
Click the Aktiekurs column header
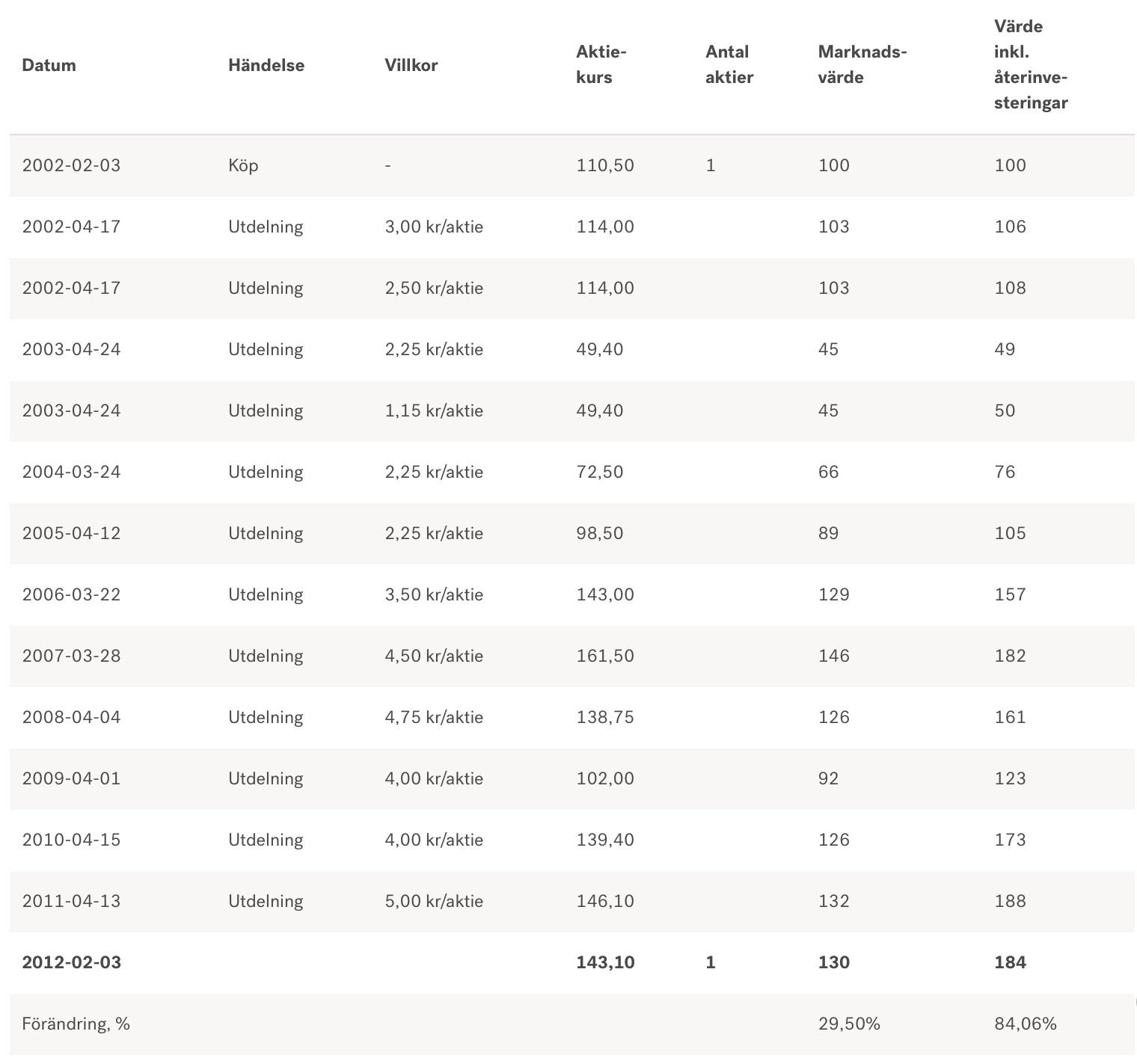[x=601, y=64]
